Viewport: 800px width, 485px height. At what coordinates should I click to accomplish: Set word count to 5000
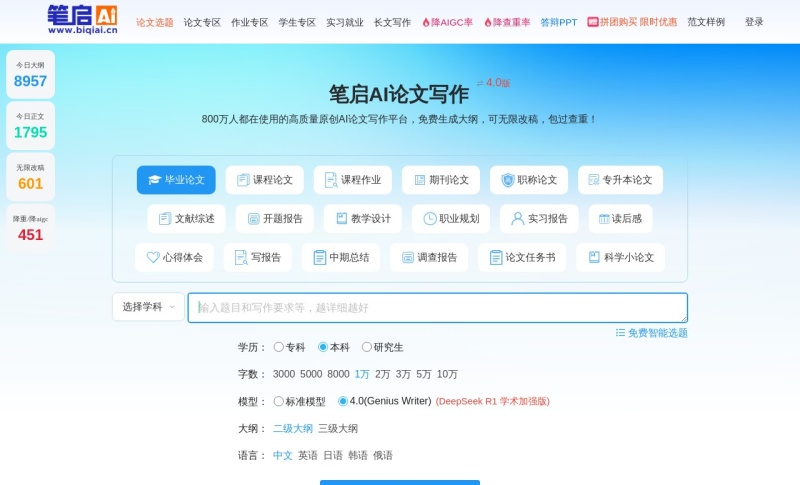[x=311, y=374]
